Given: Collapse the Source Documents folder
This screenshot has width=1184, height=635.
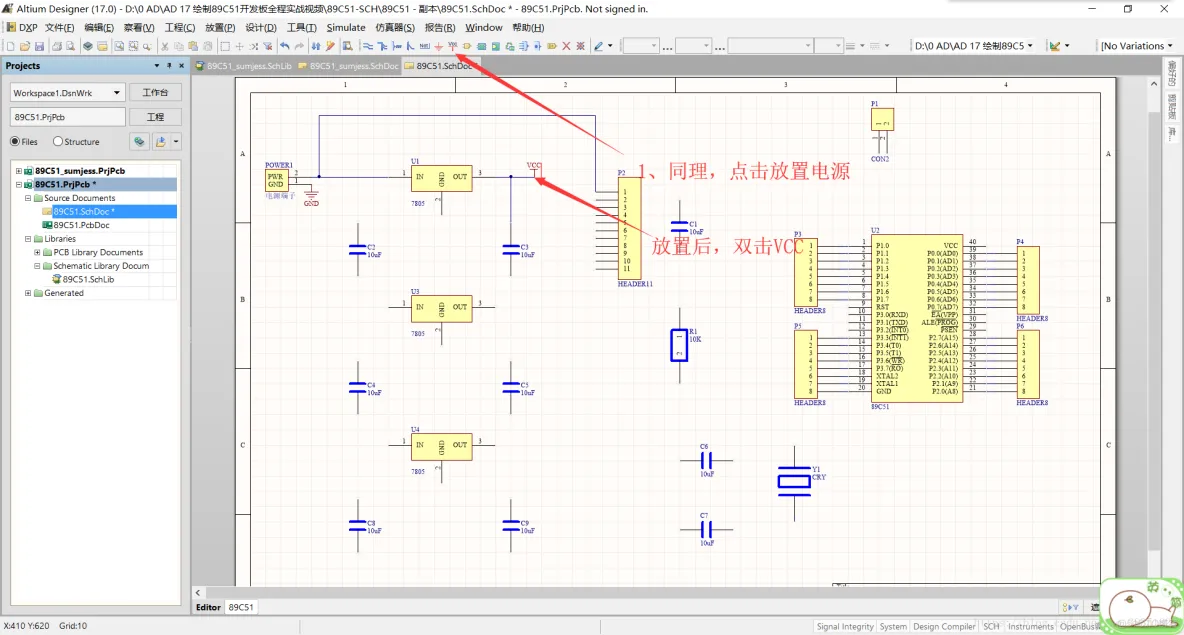Looking at the screenshot, I should pos(28,198).
